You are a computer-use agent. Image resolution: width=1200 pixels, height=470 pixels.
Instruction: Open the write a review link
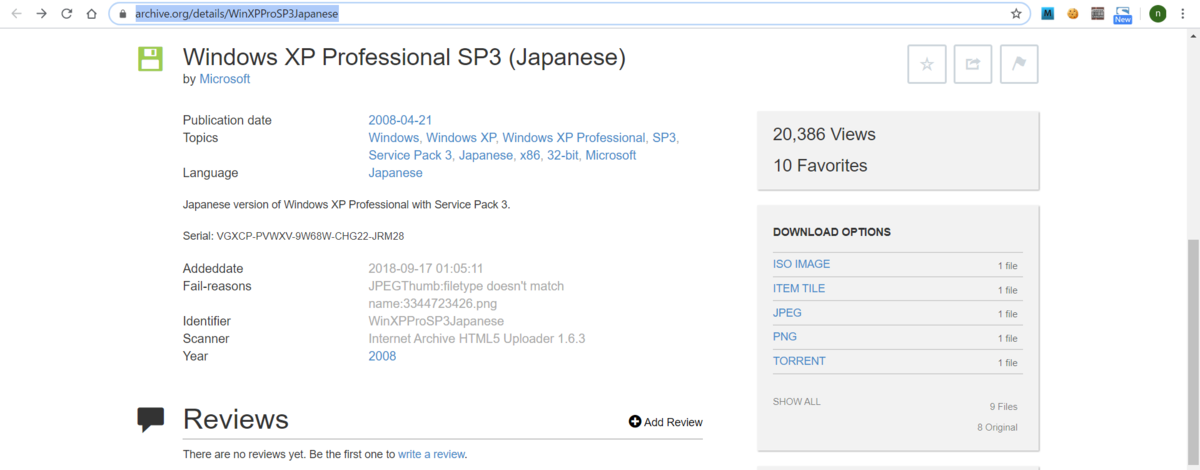(432, 454)
